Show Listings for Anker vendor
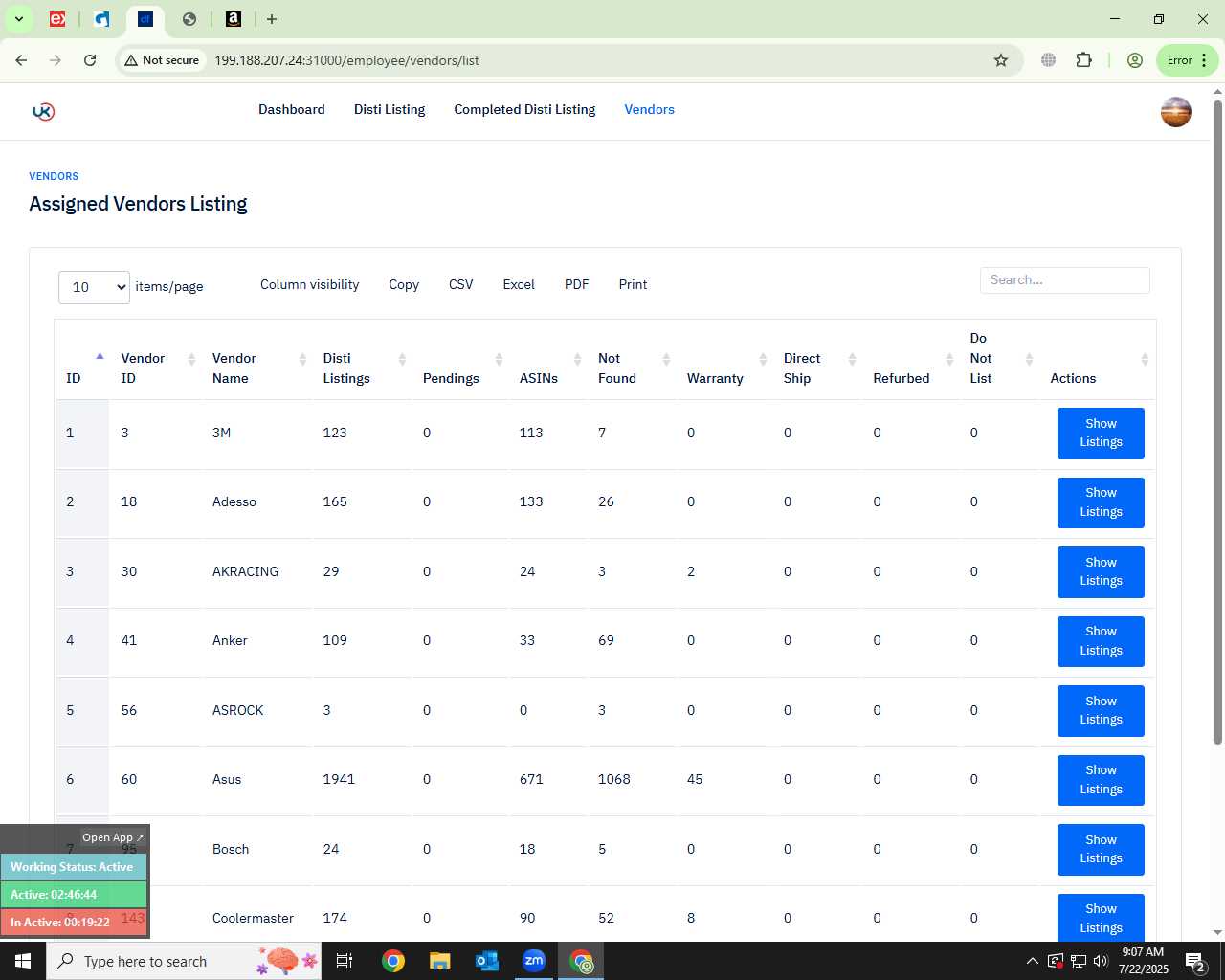 coord(1101,641)
